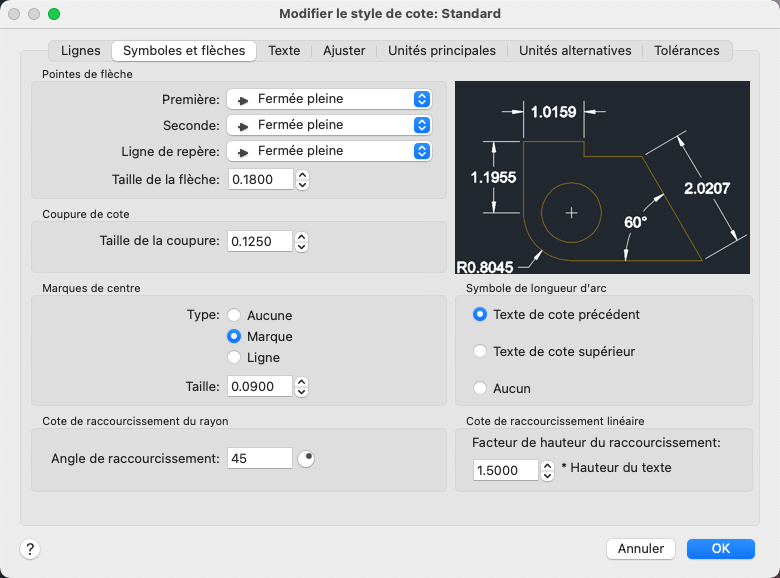The image size is (780, 578).
Task: Click the Facteur de hauteur stepper arrows
Action: [x=547, y=470]
